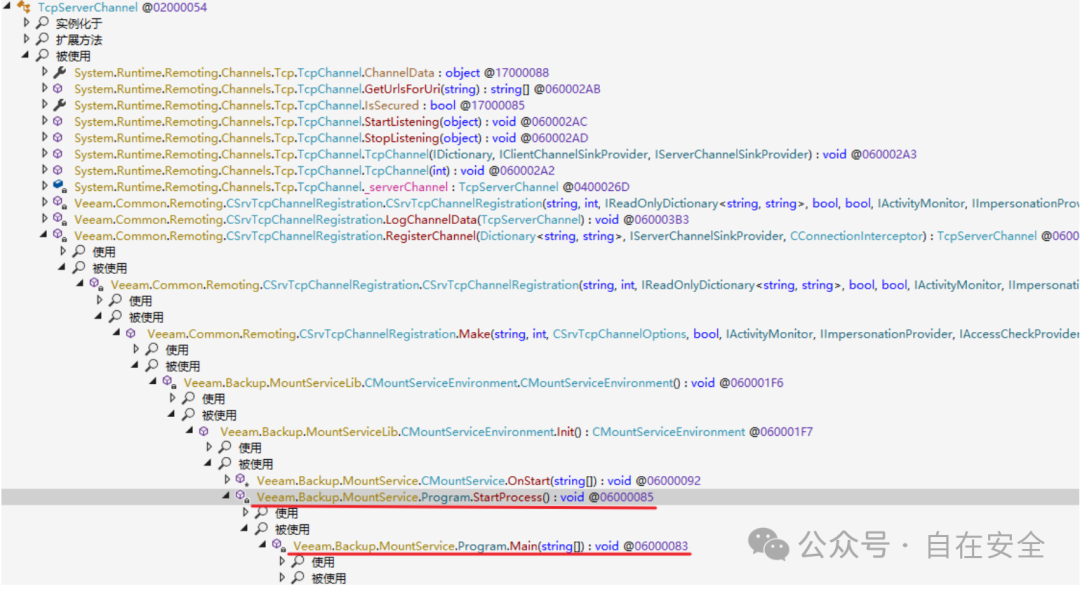Collapse the TcpServerChannel root node
The height and width of the screenshot is (589, 1080).
[7, 6]
